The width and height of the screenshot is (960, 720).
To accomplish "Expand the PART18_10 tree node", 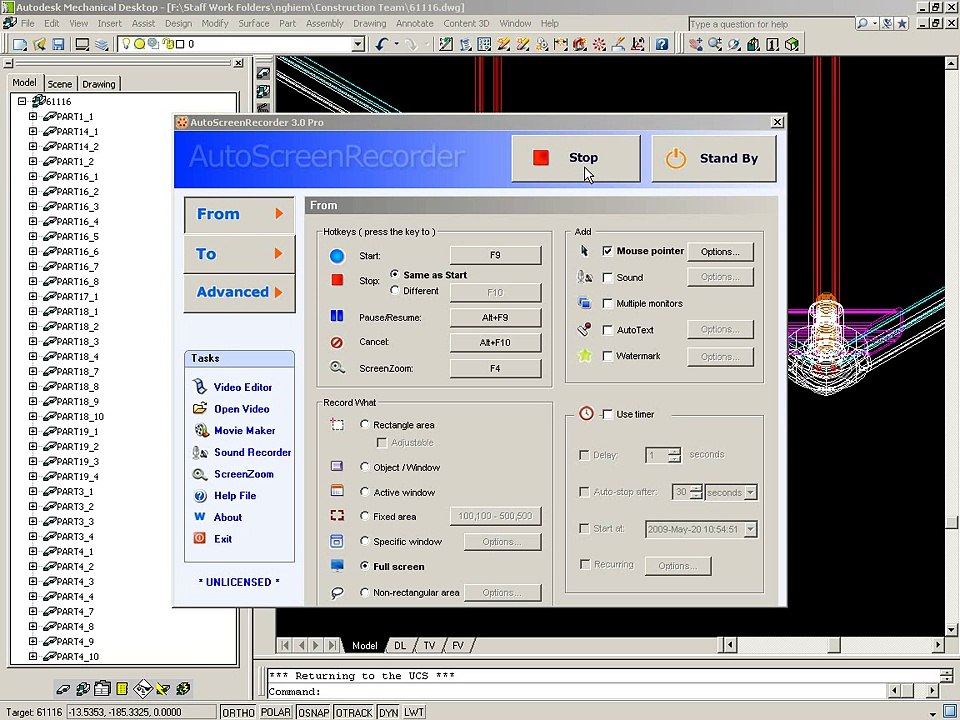I will (x=33, y=416).
